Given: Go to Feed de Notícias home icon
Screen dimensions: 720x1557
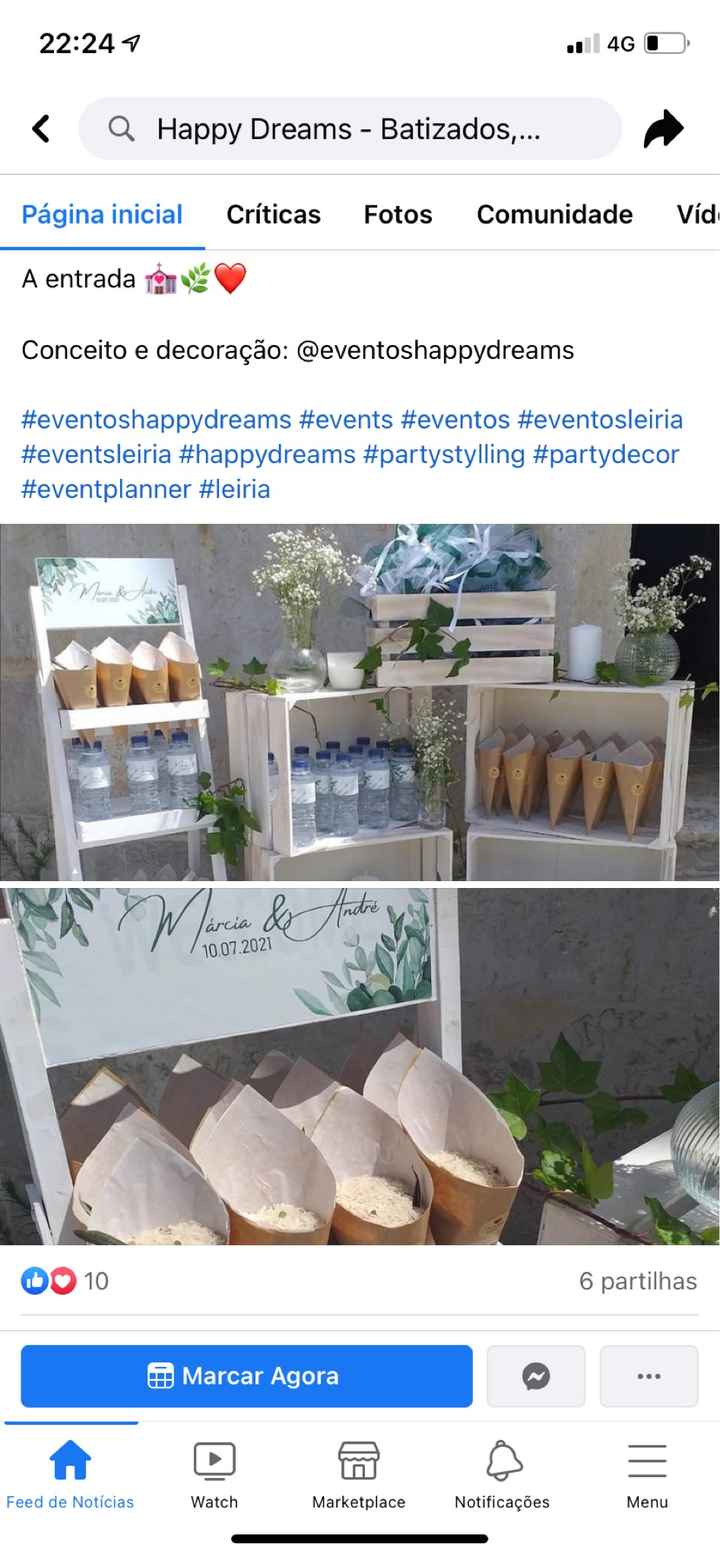Looking at the screenshot, I should point(70,1462).
